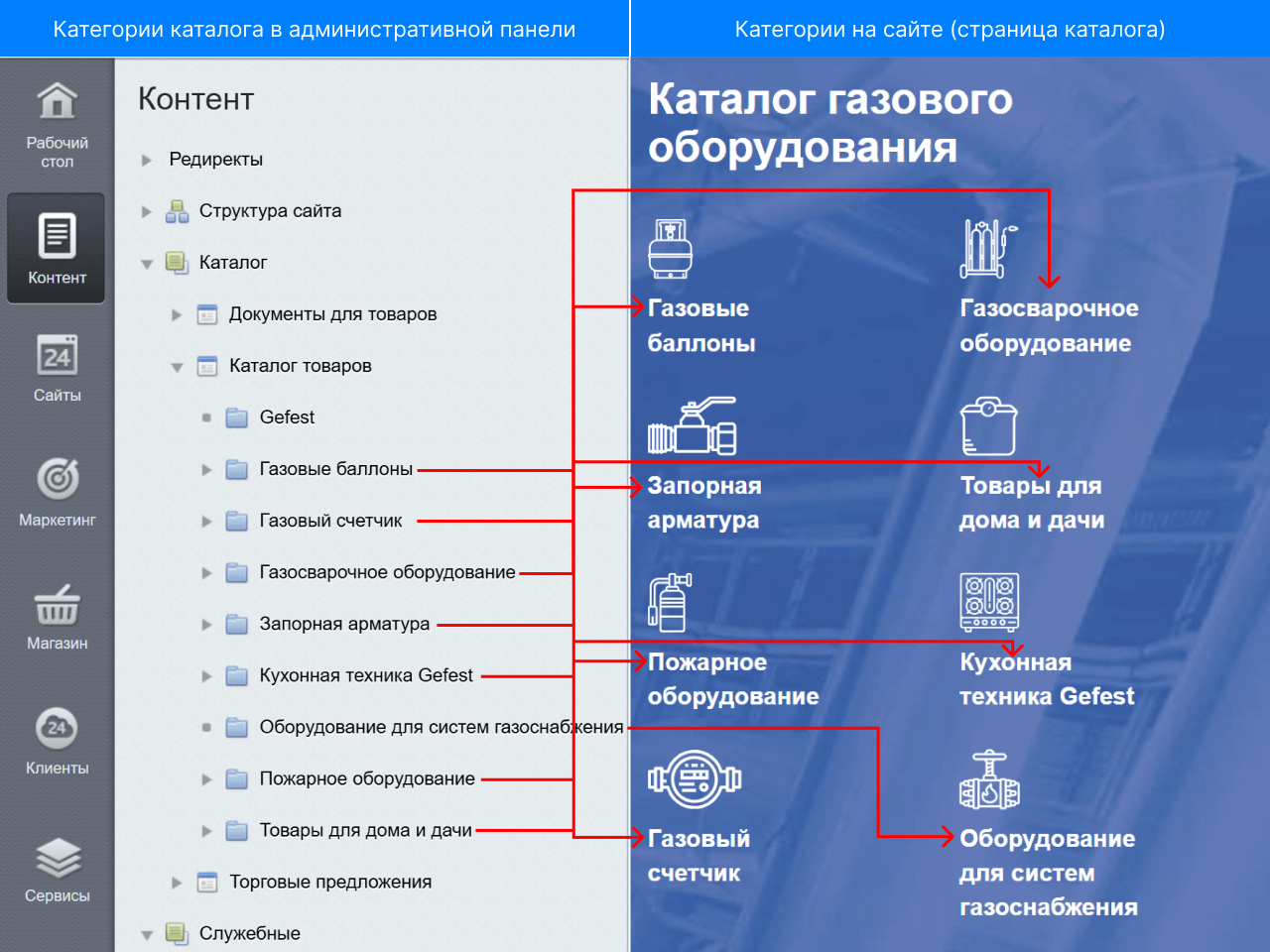Open Газосварочное оборудование category link on site

(1049, 325)
